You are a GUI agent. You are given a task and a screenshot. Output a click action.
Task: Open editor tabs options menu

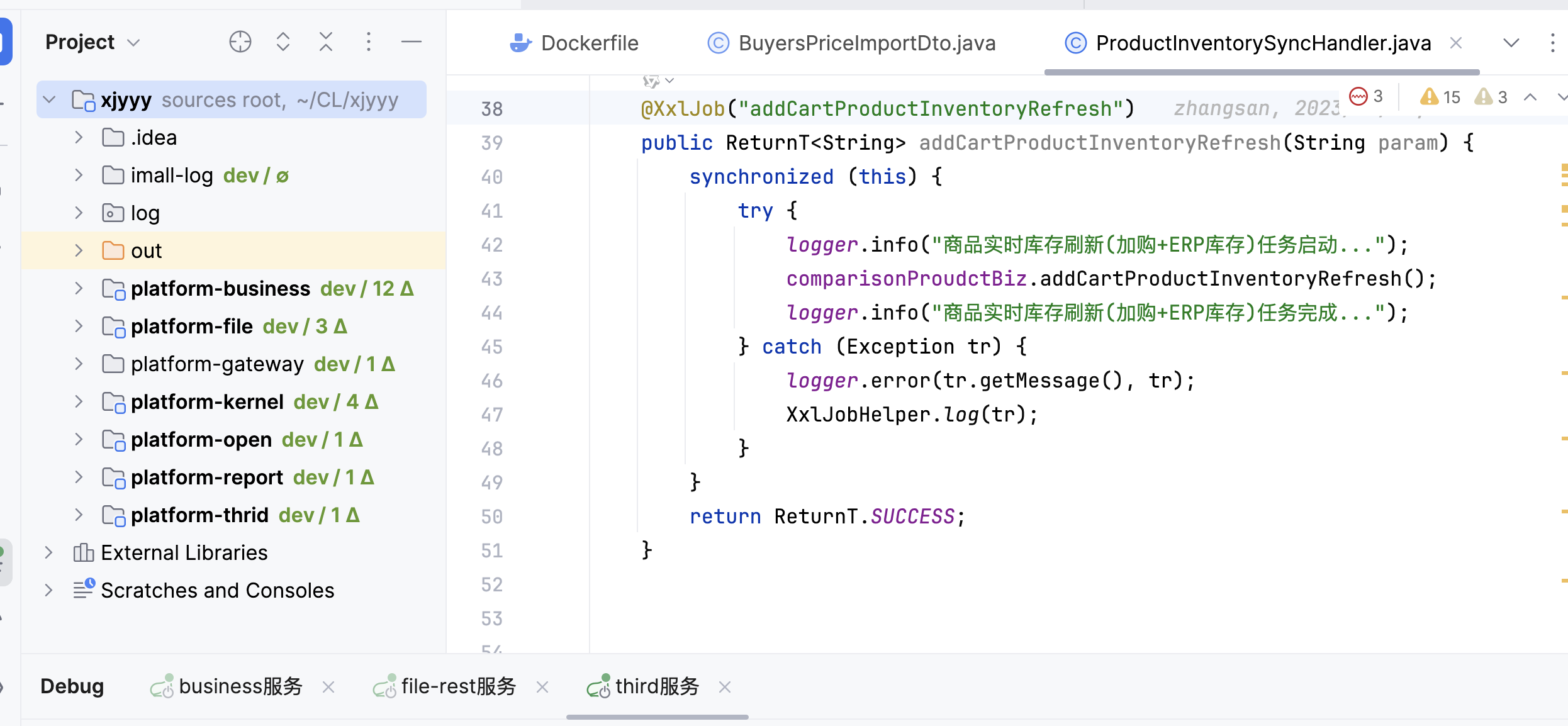click(x=1553, y=43)
